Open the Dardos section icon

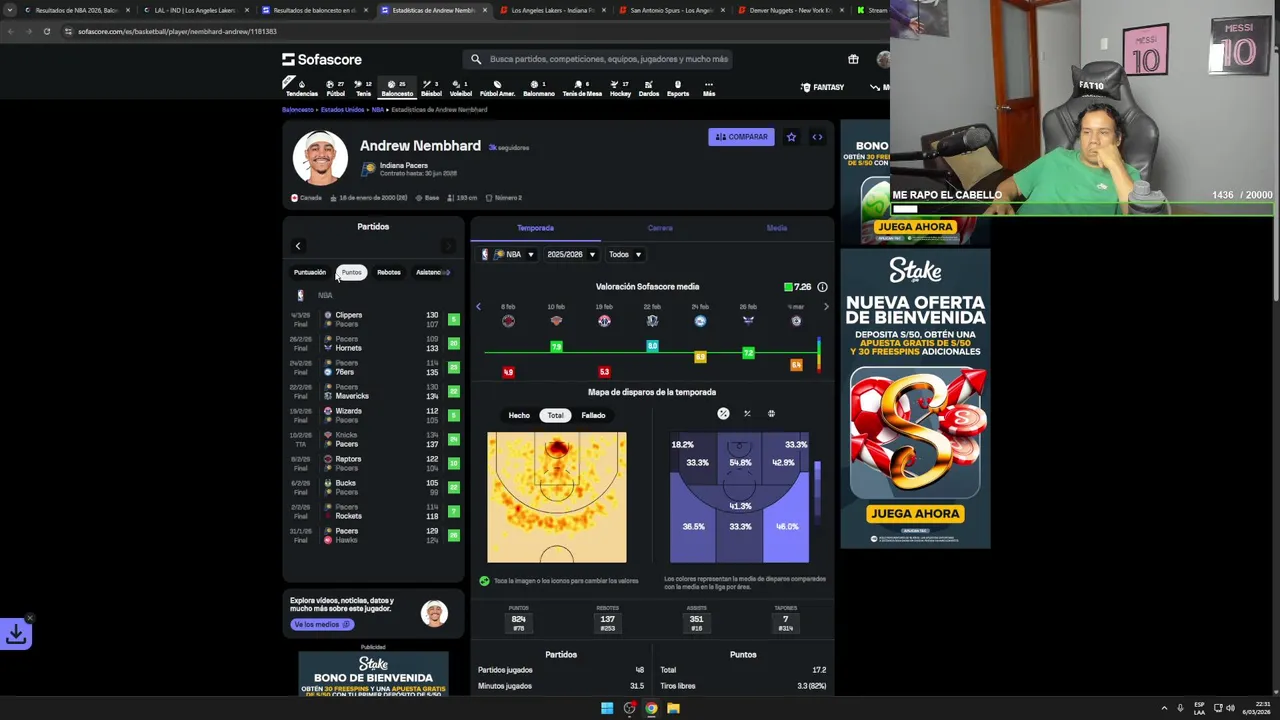648,88
